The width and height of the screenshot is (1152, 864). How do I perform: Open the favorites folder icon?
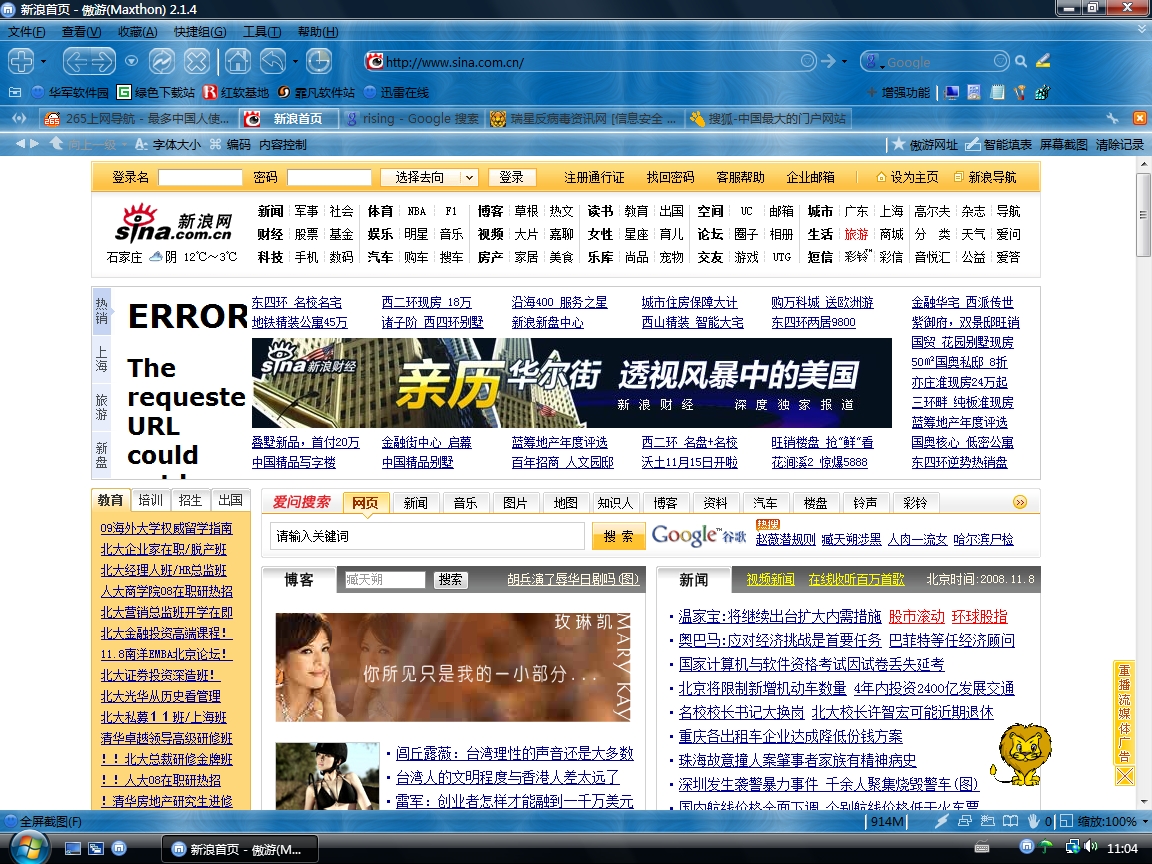[15, 92]
